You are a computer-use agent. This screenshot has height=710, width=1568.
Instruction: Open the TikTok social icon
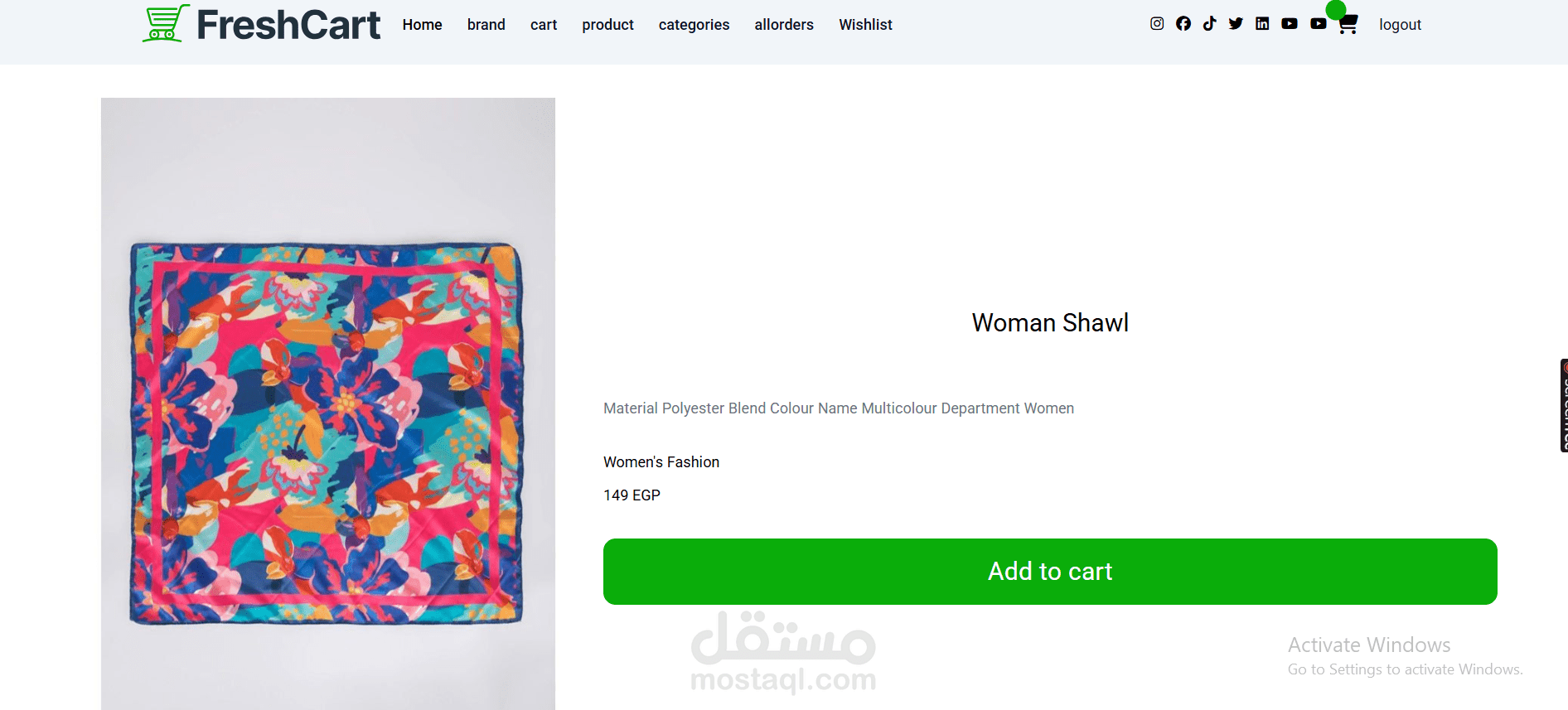pos(1209,24)
